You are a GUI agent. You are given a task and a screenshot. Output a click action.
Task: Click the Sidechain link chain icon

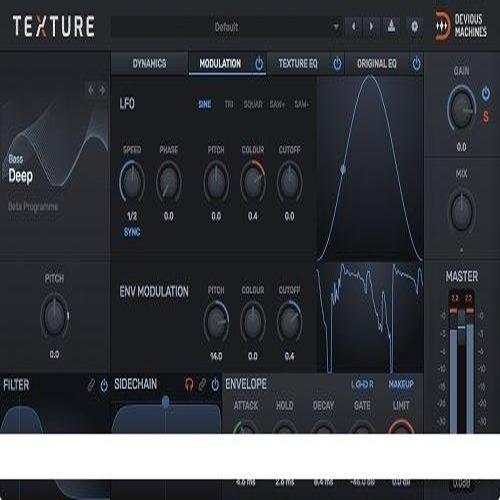pyautogui.click(x=202, y=385)
